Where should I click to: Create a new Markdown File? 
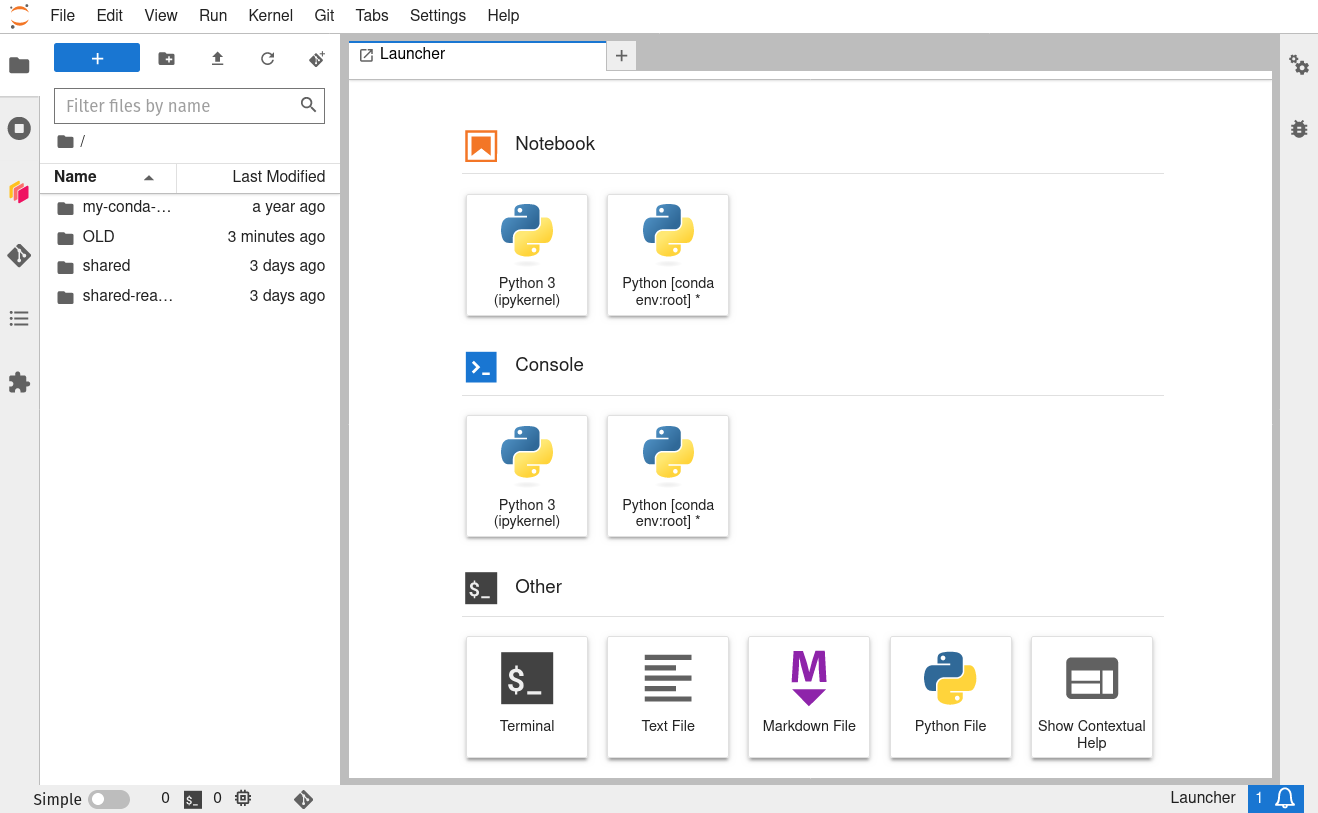point(809,696)
